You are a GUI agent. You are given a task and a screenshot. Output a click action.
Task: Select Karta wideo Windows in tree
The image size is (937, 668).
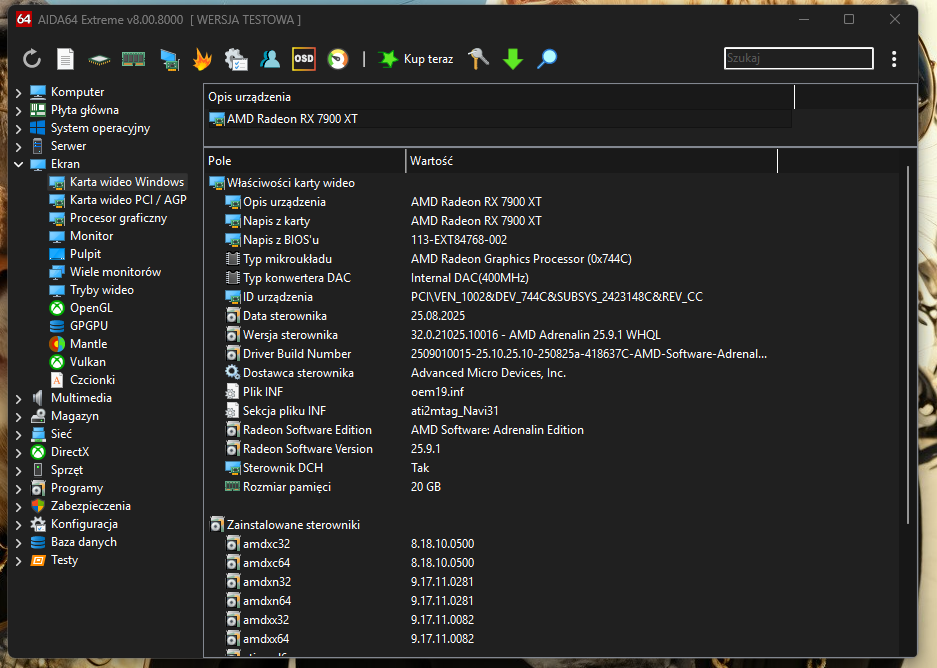tap(117, 182)
